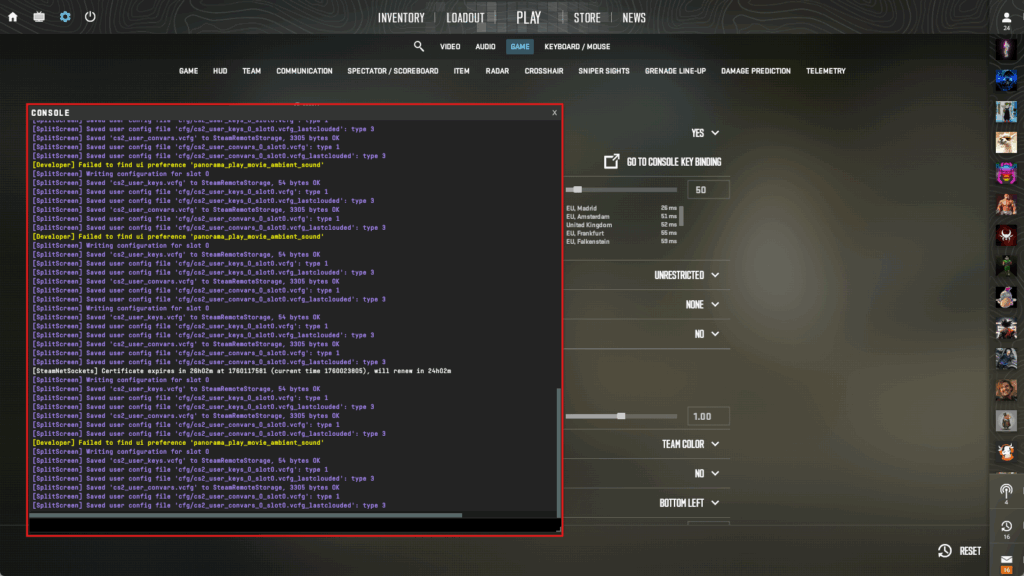Viewport: 1024px width, 576px height.
Task: Open the CROSSHAIR sub-tab
Action: (544, 71)
